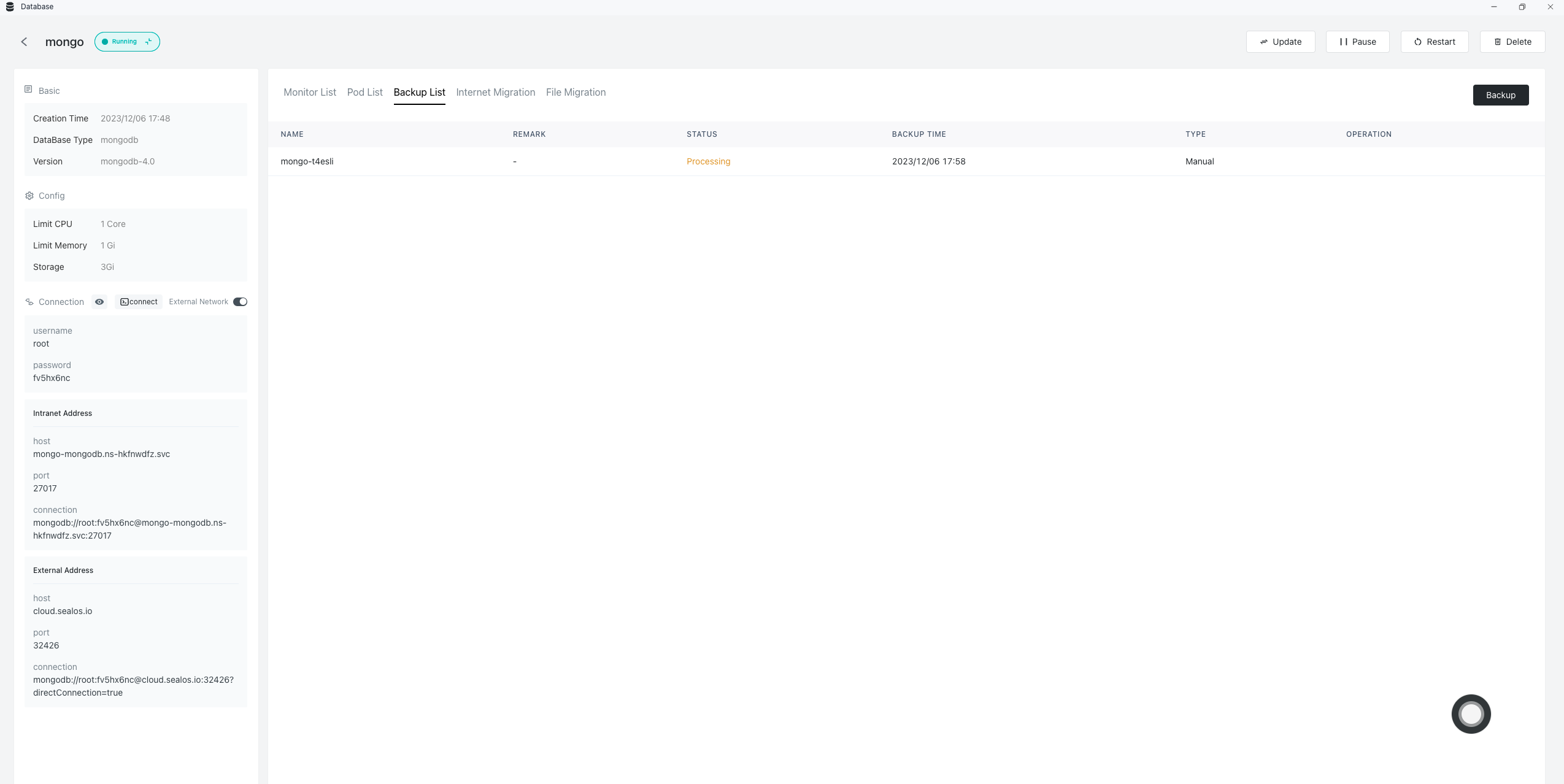This screenshot has width=1564, height=784.
Task: Click the Running status badge
Action: [127, 42]
